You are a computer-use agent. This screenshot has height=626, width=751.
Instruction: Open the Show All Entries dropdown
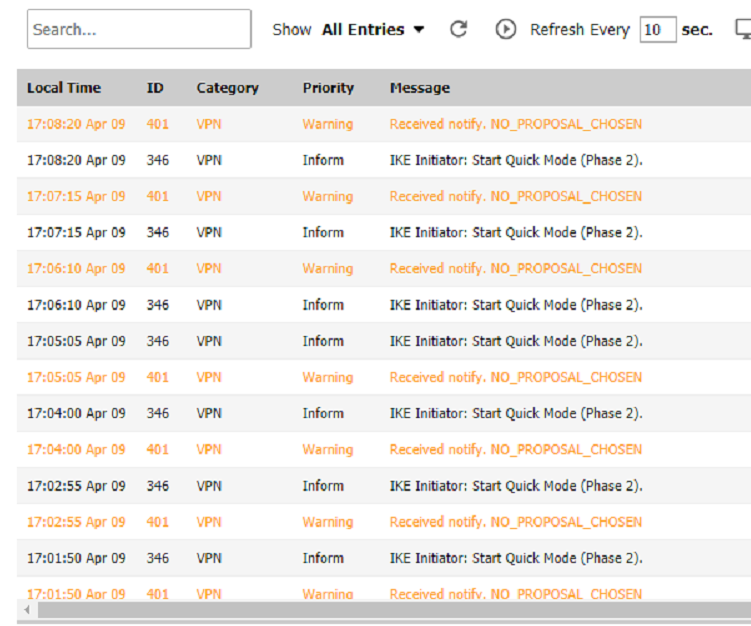(372, 30)
